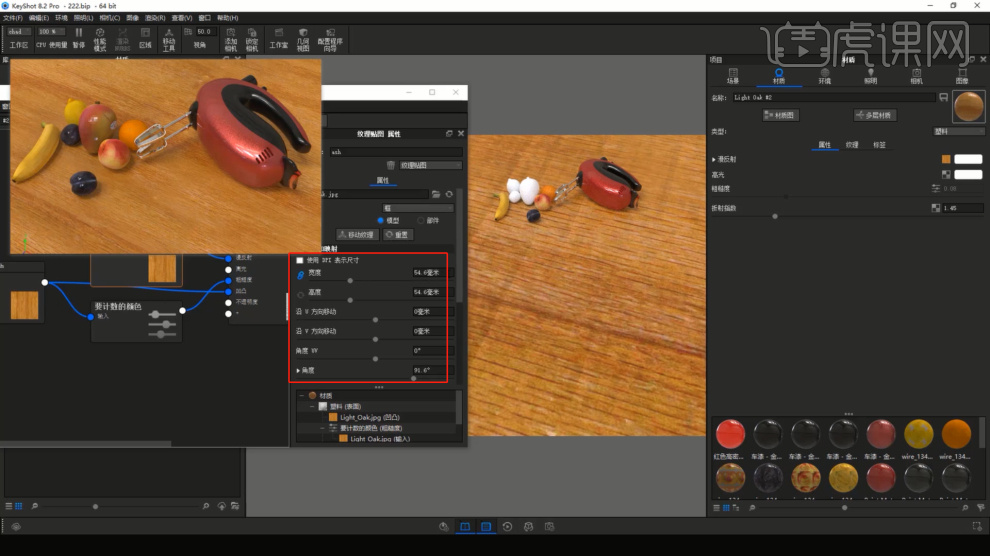Click the orange 漫反射 color swatch
The image size is (990, 556).
(946, 159)
